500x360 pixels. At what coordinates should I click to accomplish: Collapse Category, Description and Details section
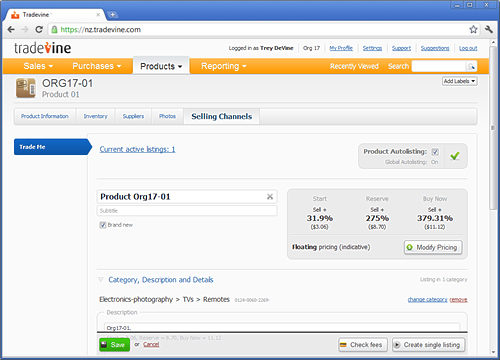[100, 280]
